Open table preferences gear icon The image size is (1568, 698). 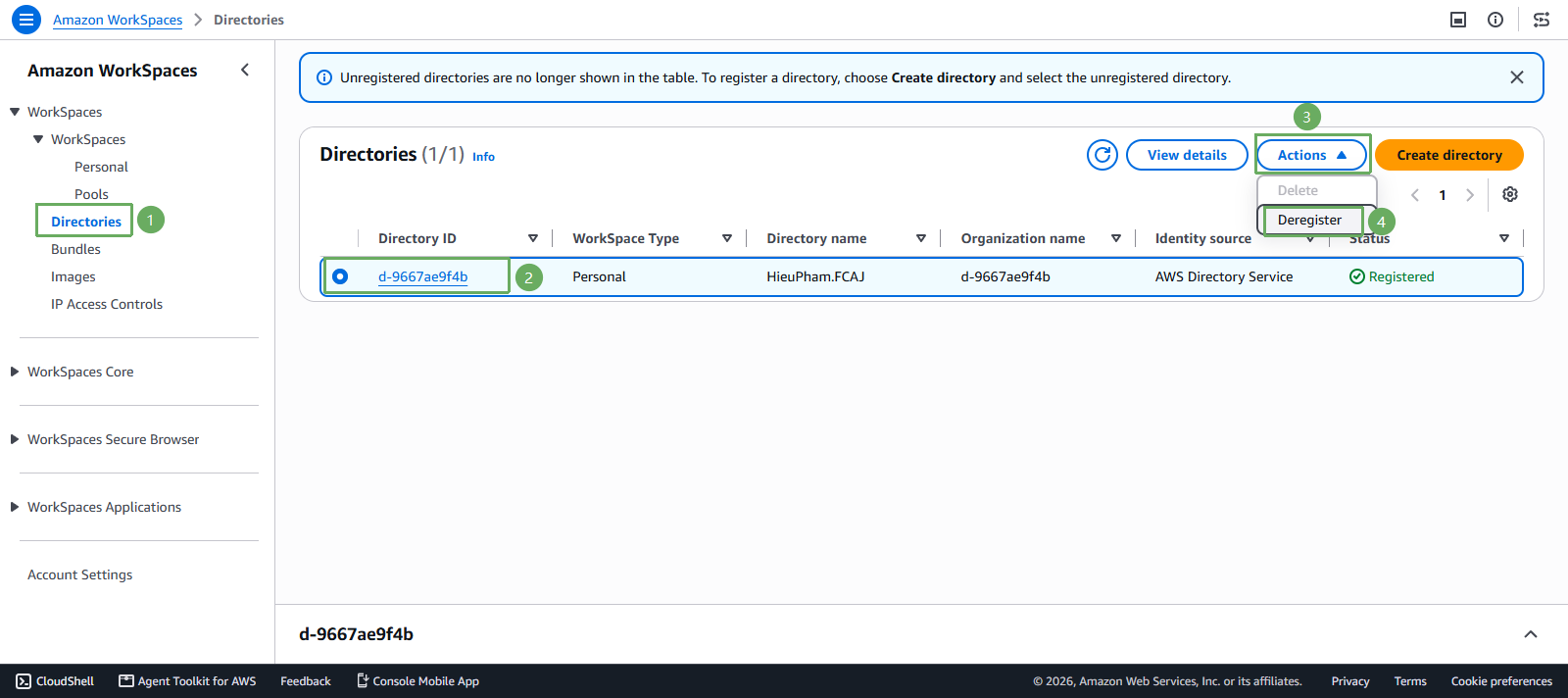(x=1510, y=194)
